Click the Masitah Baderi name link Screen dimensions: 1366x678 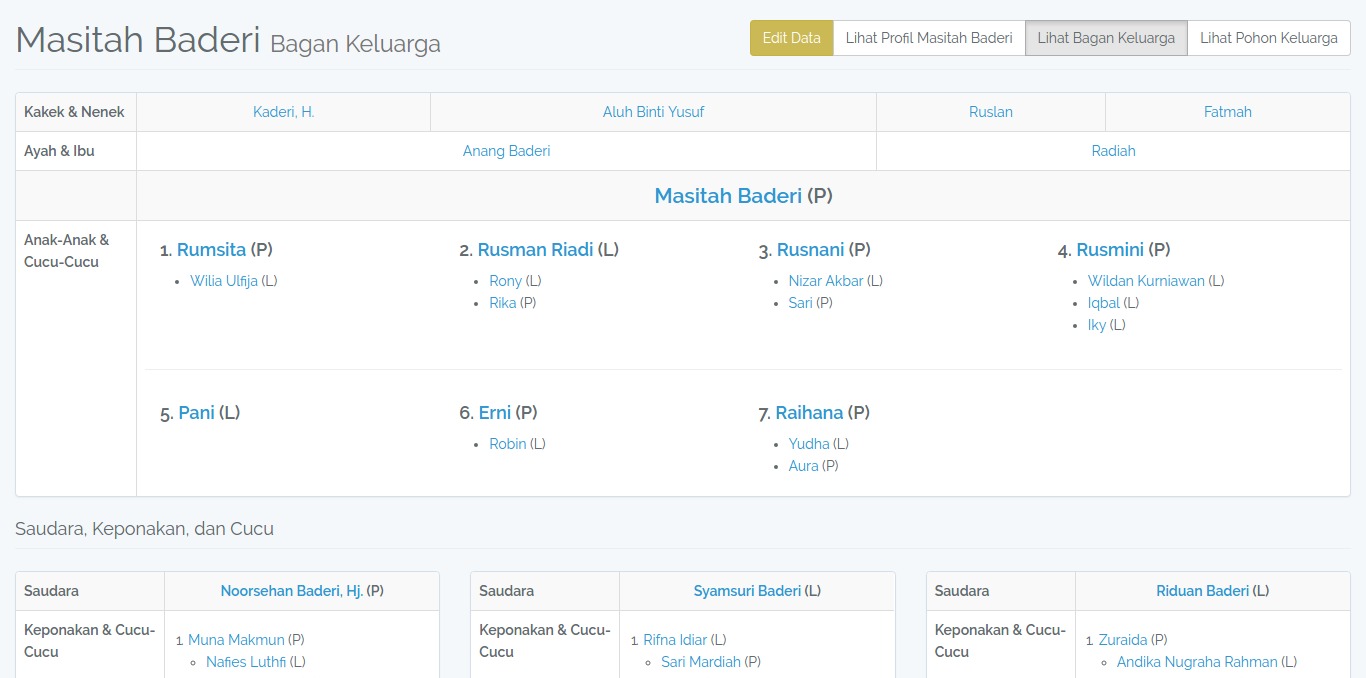click(x=728, y=196)
